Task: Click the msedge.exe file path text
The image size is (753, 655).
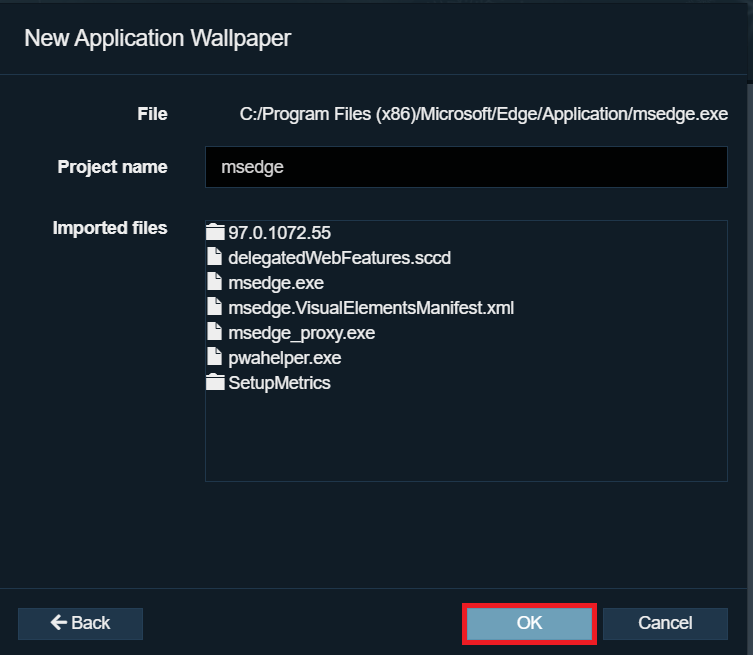Action: tap(483, 114)
